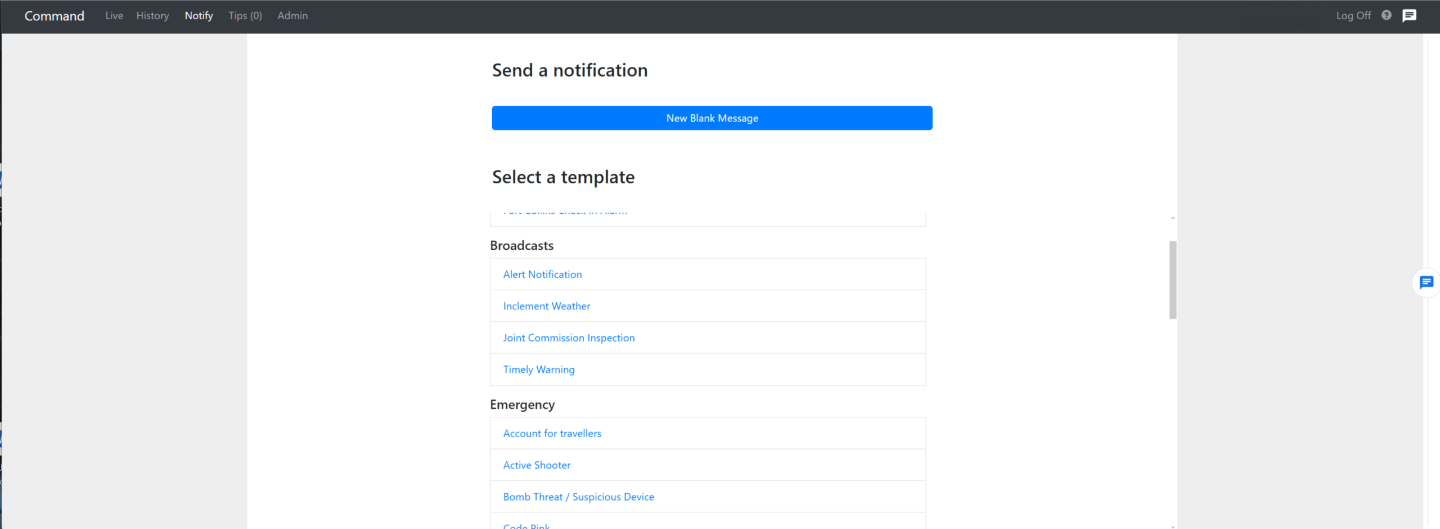Open the Joint Commission Inspection template
Viewport: 1440px width, 529px height.
click(568, 338)
